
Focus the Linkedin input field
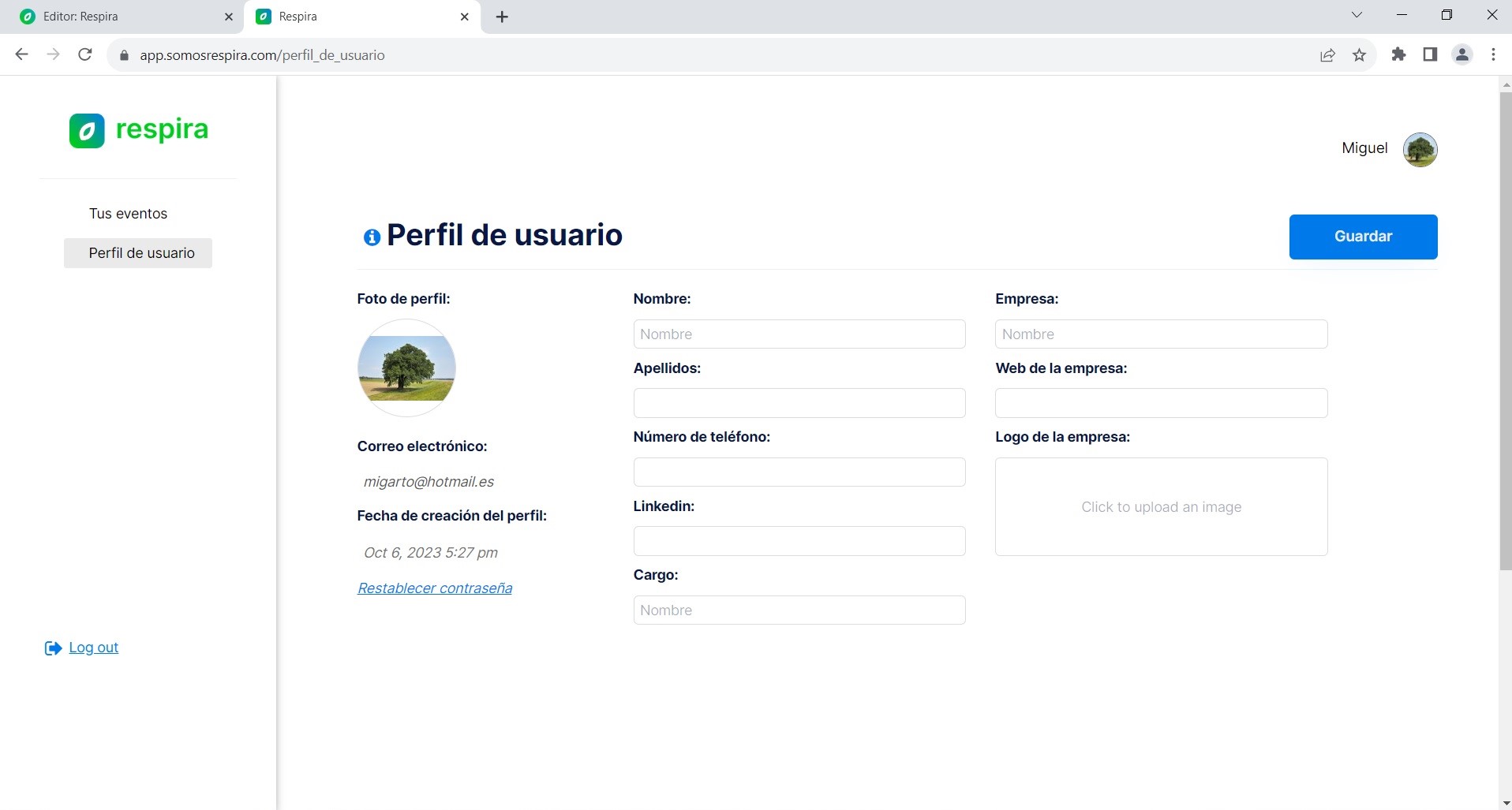[x=799, y=541]
